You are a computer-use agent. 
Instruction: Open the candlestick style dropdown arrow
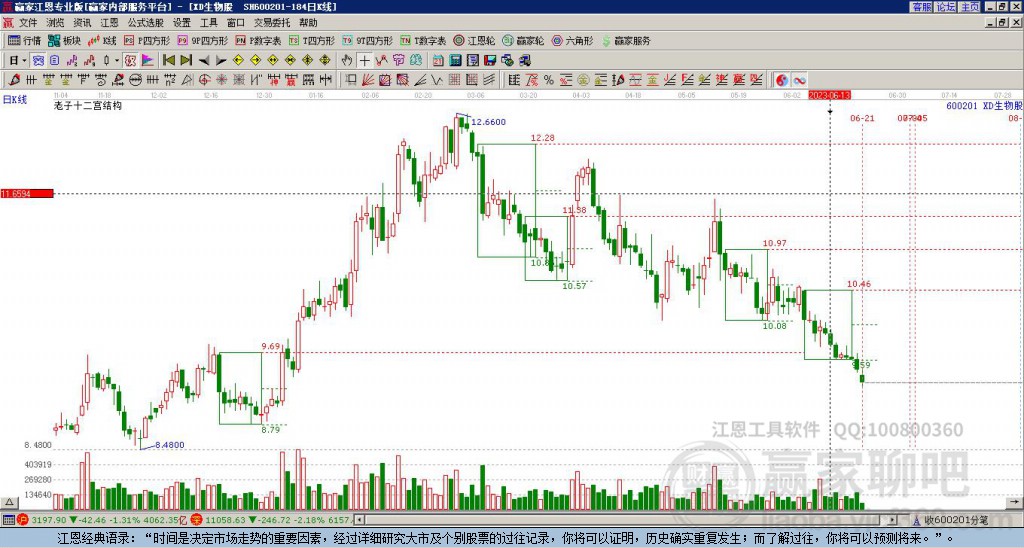(117, 61)
